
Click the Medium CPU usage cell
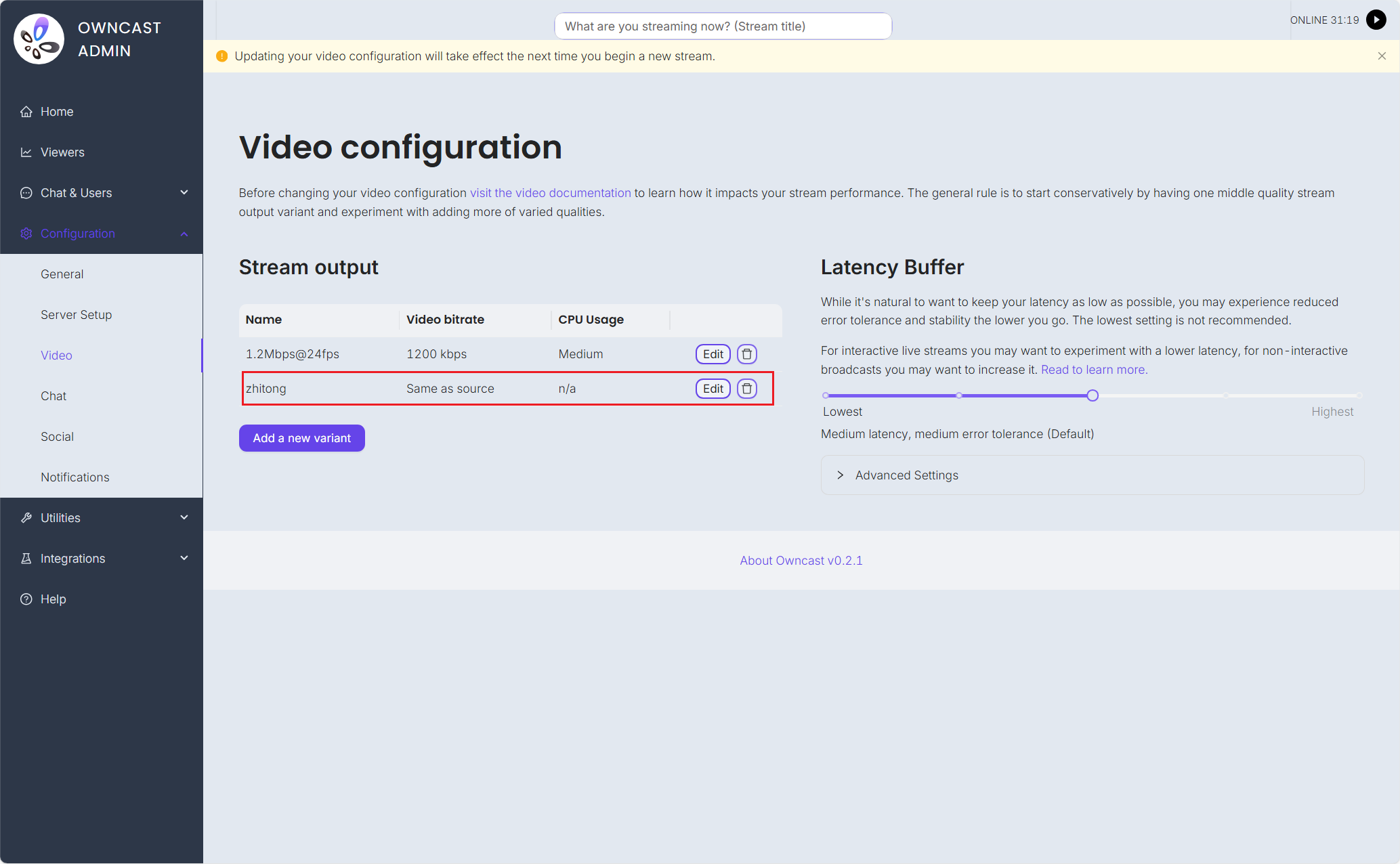point(580,354)
